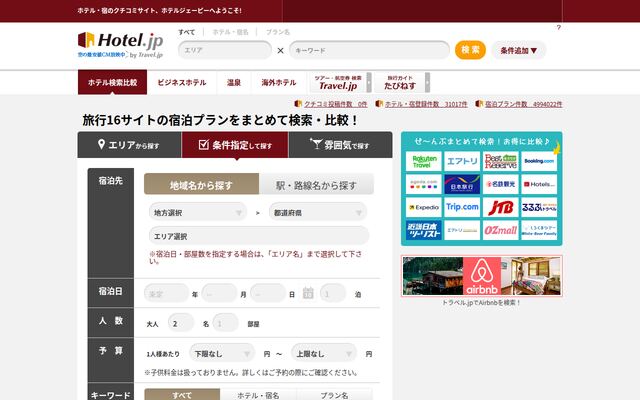640x400 pixels.
Task: Expand the 地方選択 region dropdown
Action: coord(198,212)
